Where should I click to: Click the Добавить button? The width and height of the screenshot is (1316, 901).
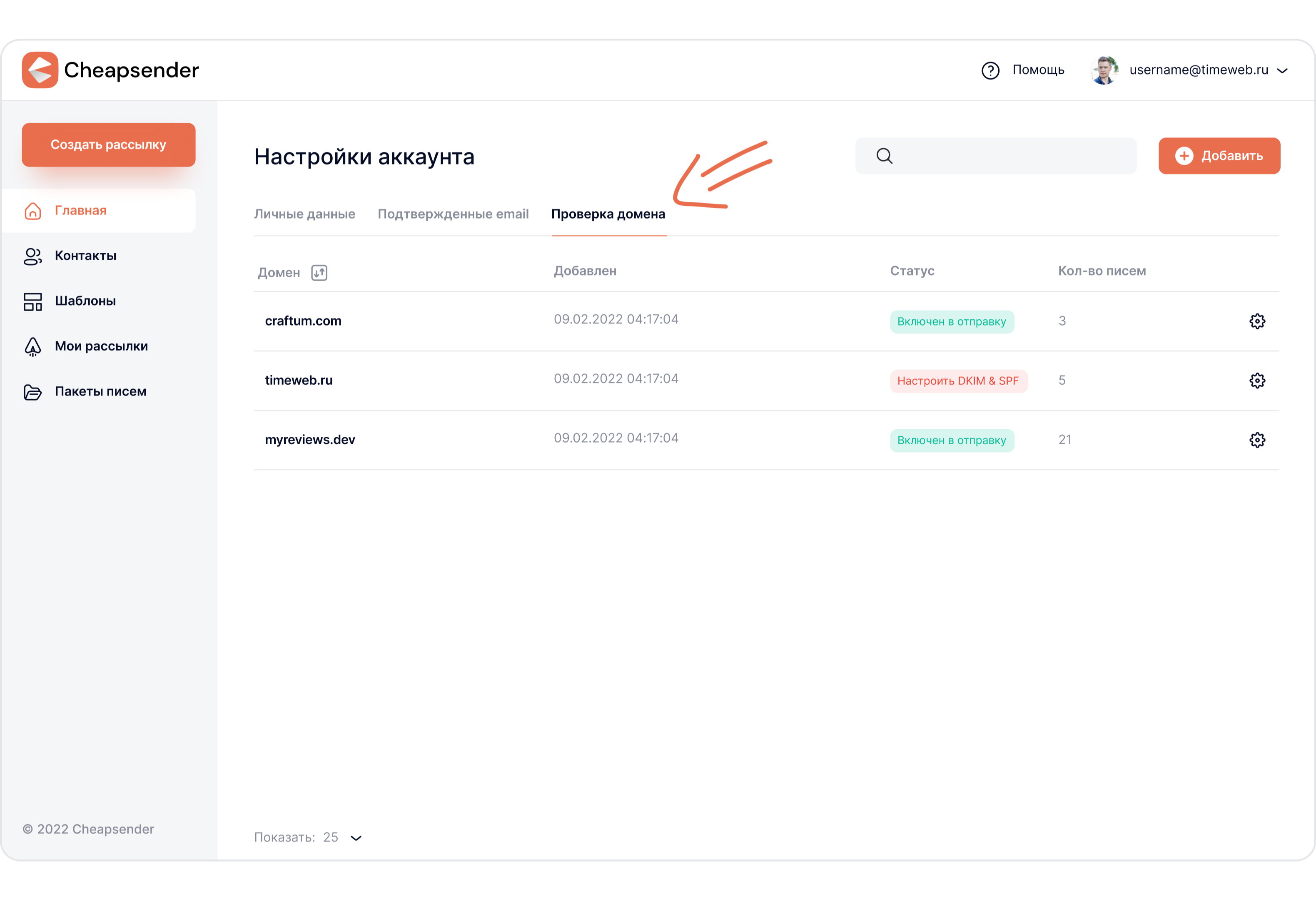pos(1219,156)
